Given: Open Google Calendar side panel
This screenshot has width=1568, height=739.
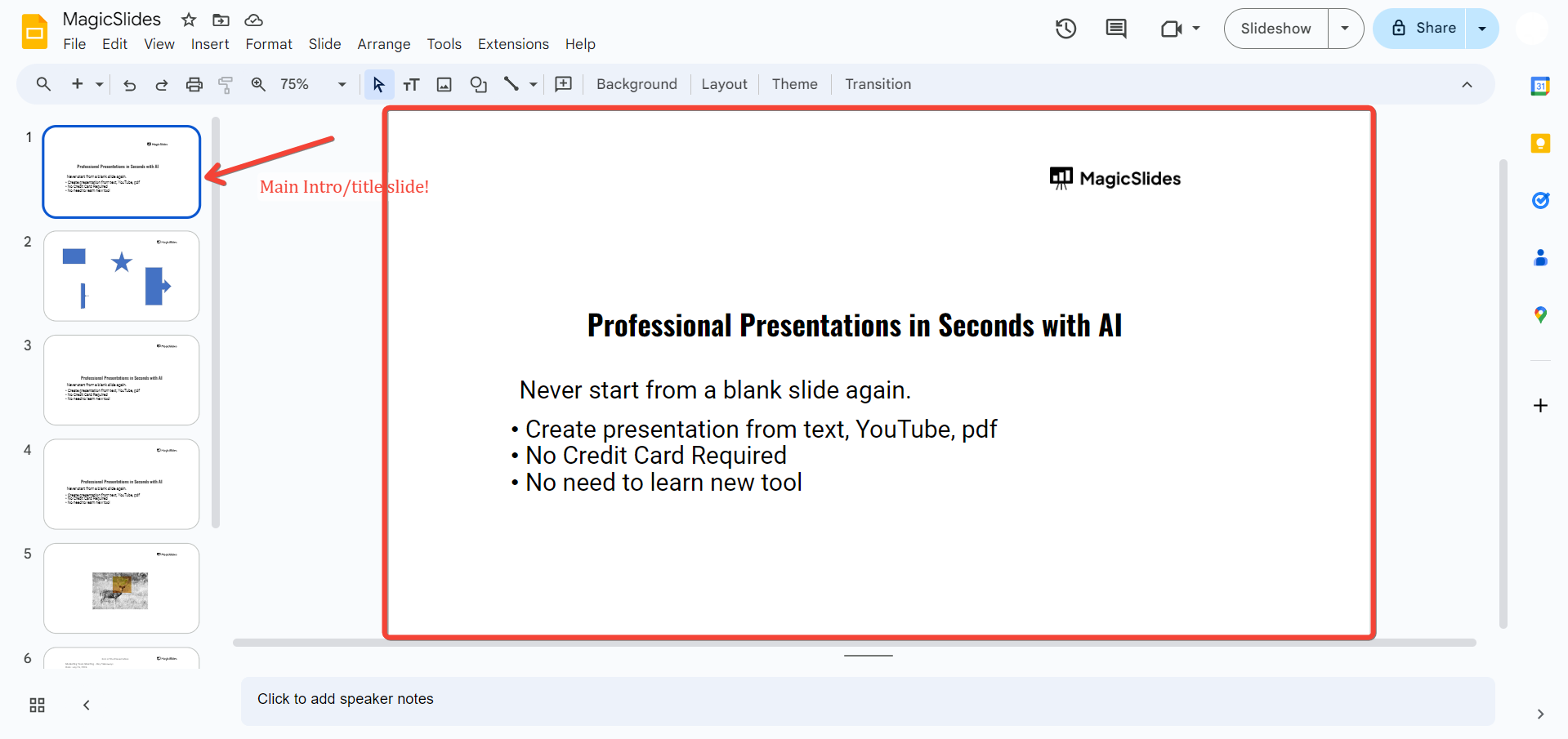Looking at the screenshot, I should coord(1540,86).
